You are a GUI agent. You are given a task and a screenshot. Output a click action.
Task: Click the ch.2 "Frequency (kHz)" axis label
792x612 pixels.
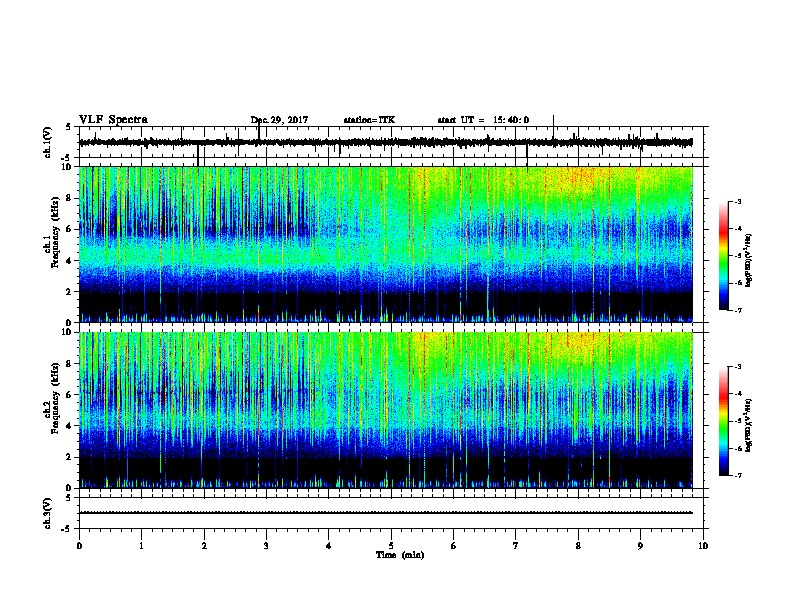click(55, 398)
